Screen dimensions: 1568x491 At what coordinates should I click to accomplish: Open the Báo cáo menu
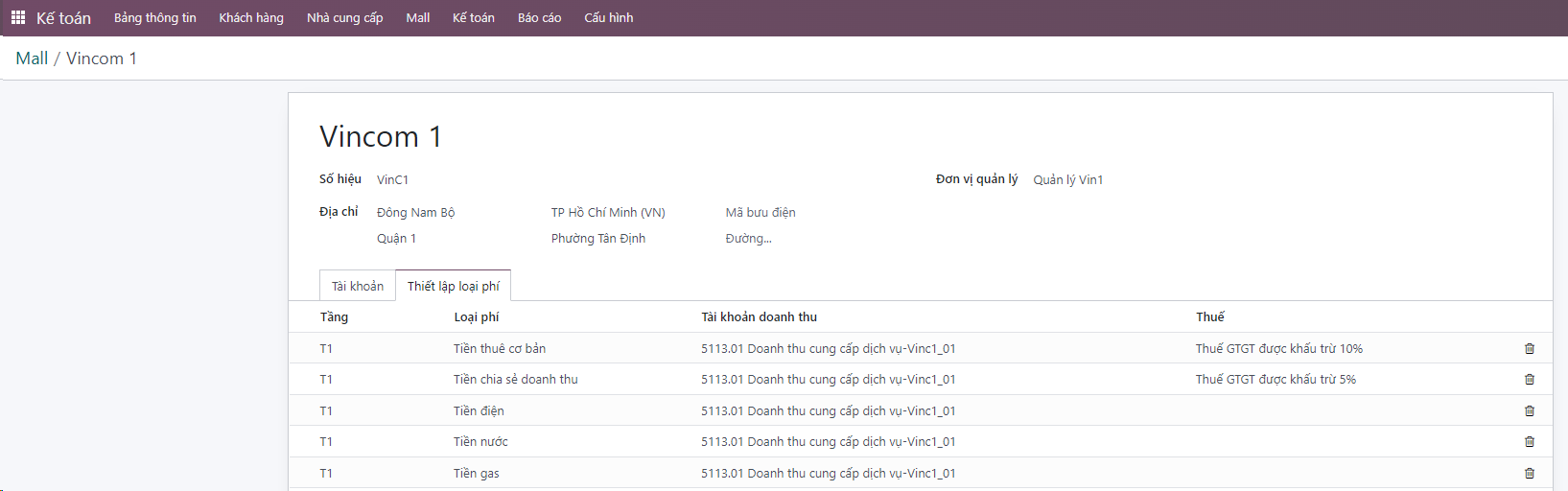click(x=540, y=17)
